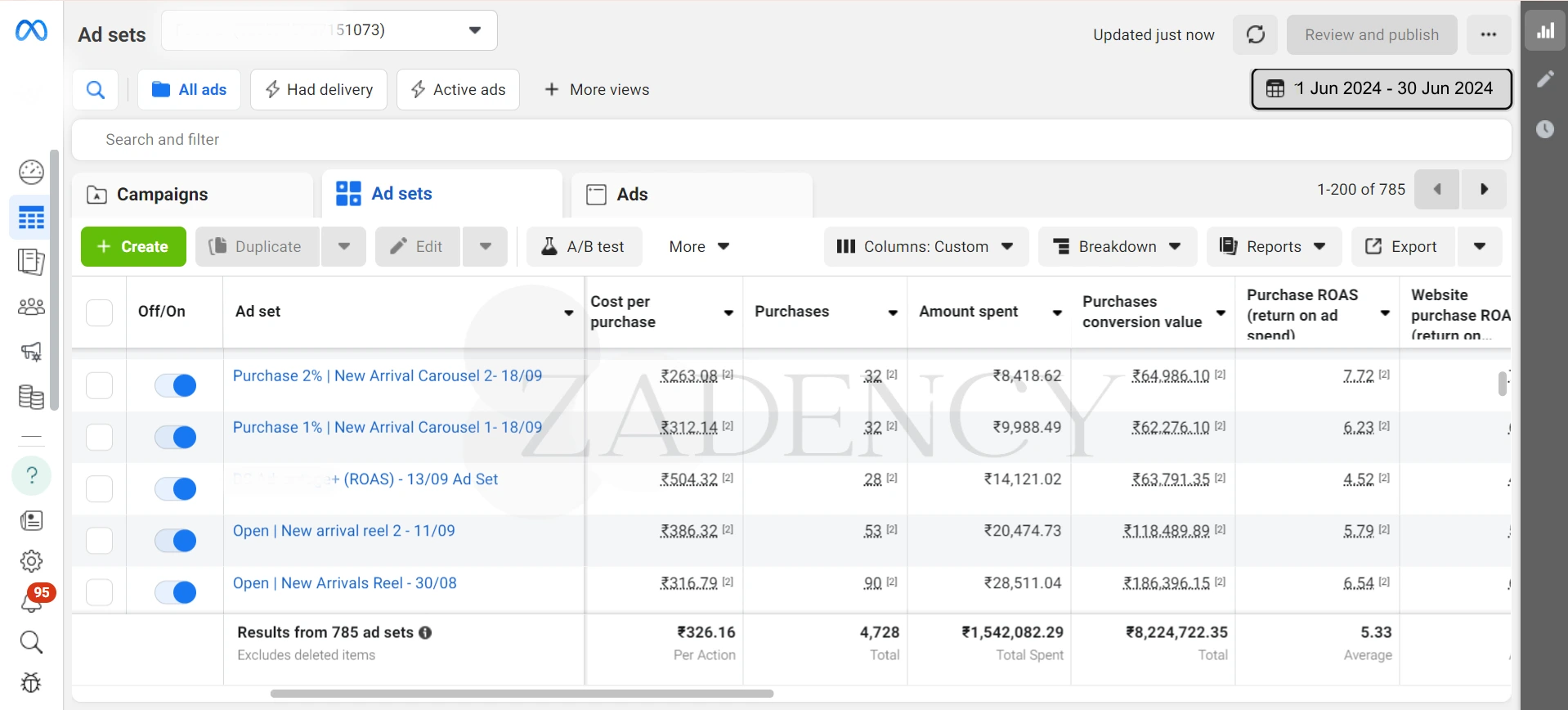This screenshot has height=710, width=1568.
Task: Click info icon next to Results from 785 ad sets
Action: click(425, 632)
